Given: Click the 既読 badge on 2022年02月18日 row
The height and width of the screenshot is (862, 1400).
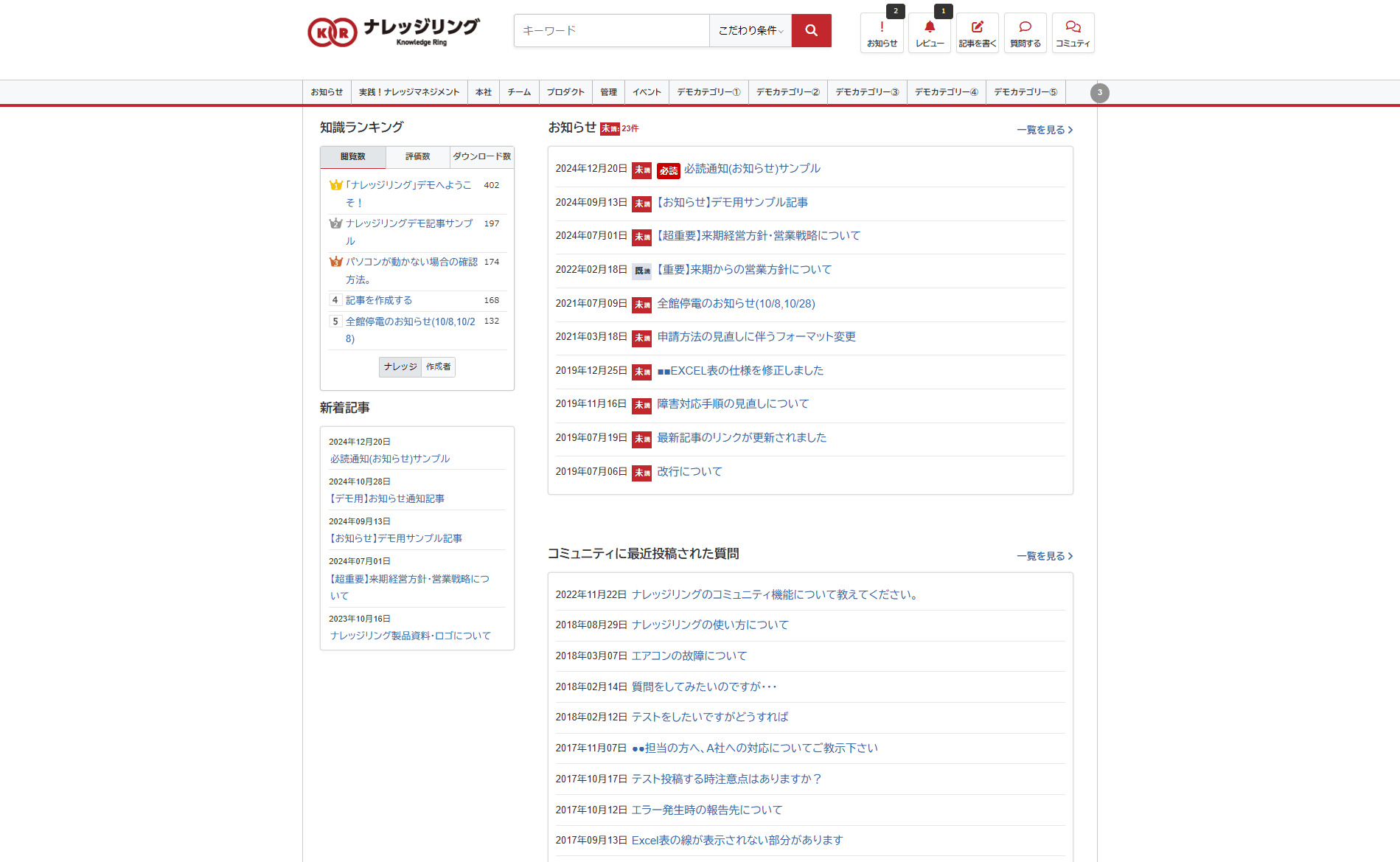Looking at the screenshot, I should 642,271.
